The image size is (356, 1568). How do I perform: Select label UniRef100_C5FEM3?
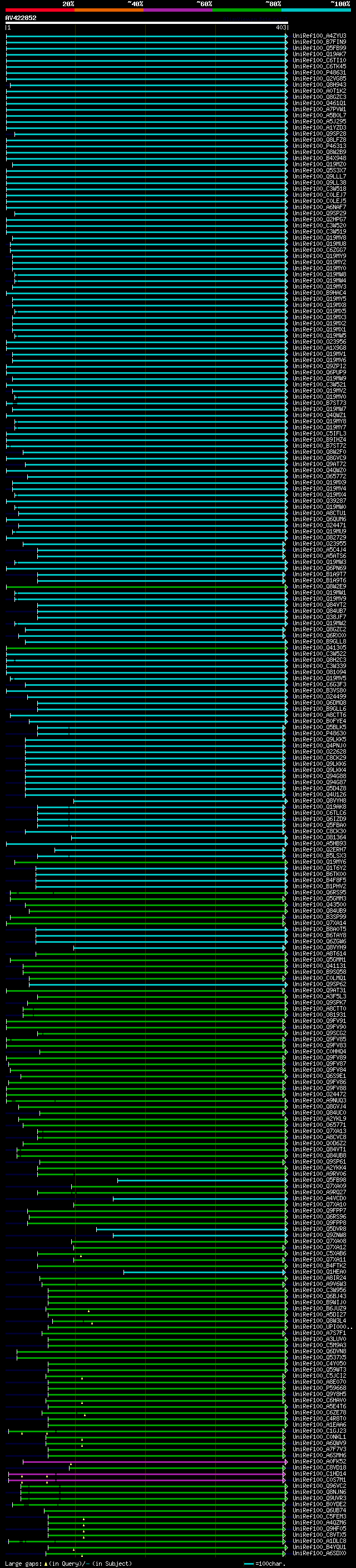(319, 1516)
